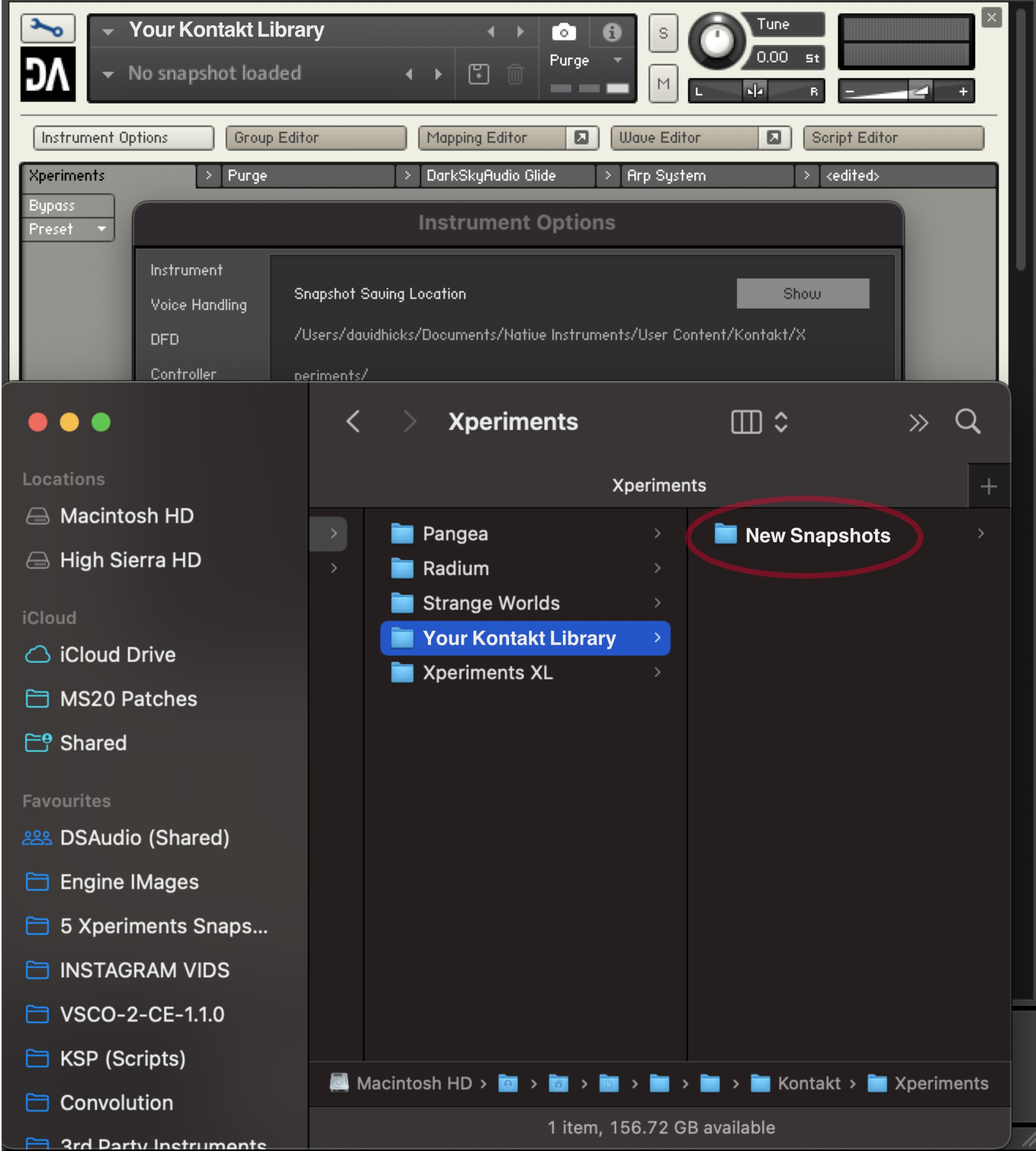Click the wrench edit-mode icon in Kontakt
The width and height of the screenshot is (1036, 1151).
click(48, 27)
